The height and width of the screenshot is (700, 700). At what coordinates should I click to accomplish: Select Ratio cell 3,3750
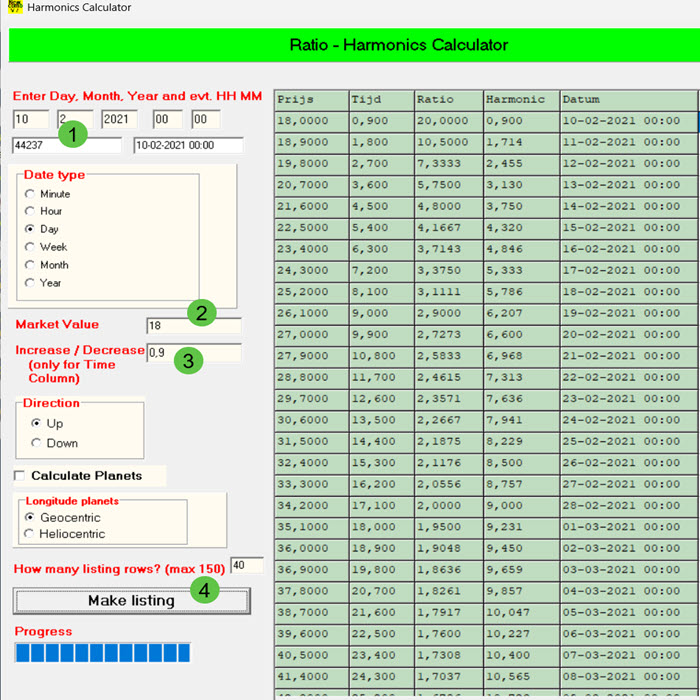coord(449,271)
